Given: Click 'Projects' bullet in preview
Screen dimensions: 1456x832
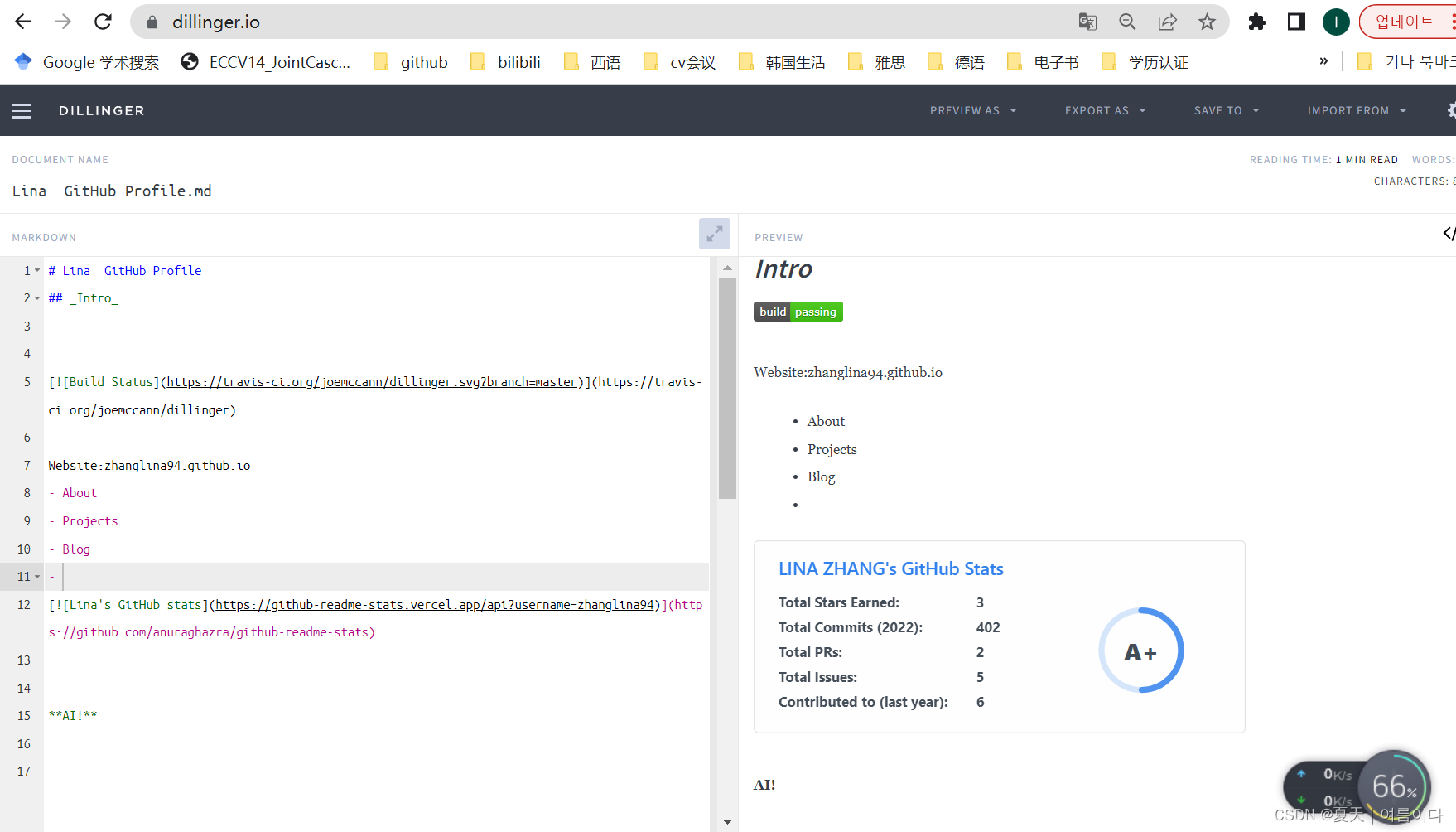Looking at the screenshot, I should [x=832, y=449].
